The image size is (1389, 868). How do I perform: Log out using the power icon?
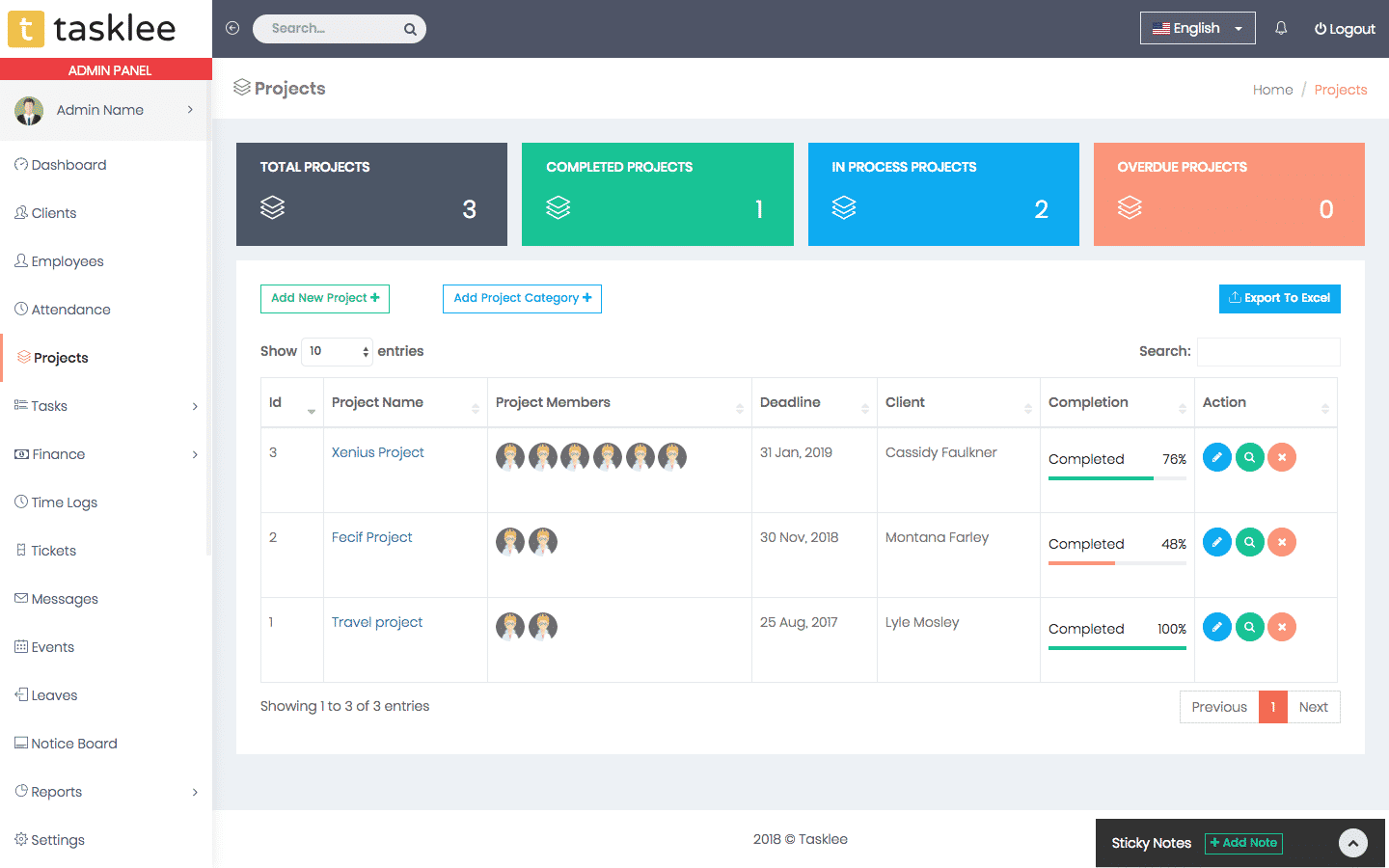click(1345, 28)
